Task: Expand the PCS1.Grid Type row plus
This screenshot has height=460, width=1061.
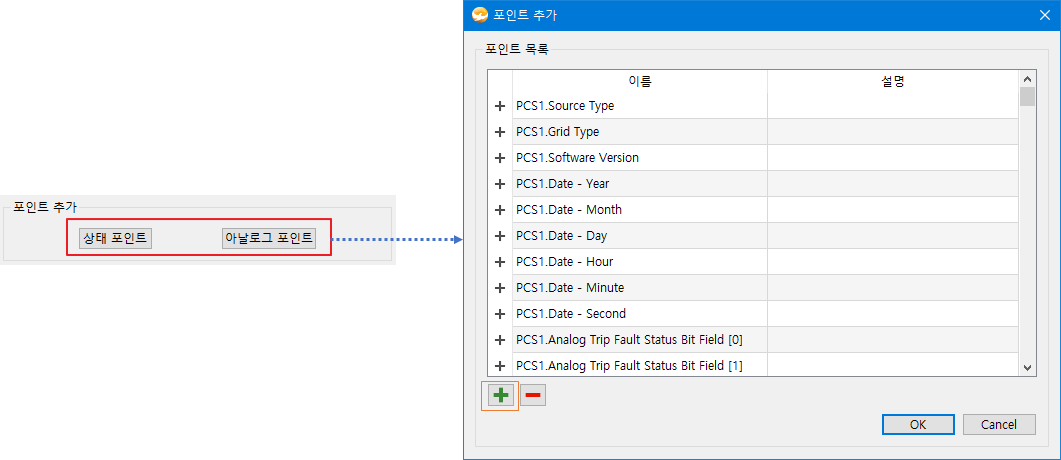Action: [500, 132]
